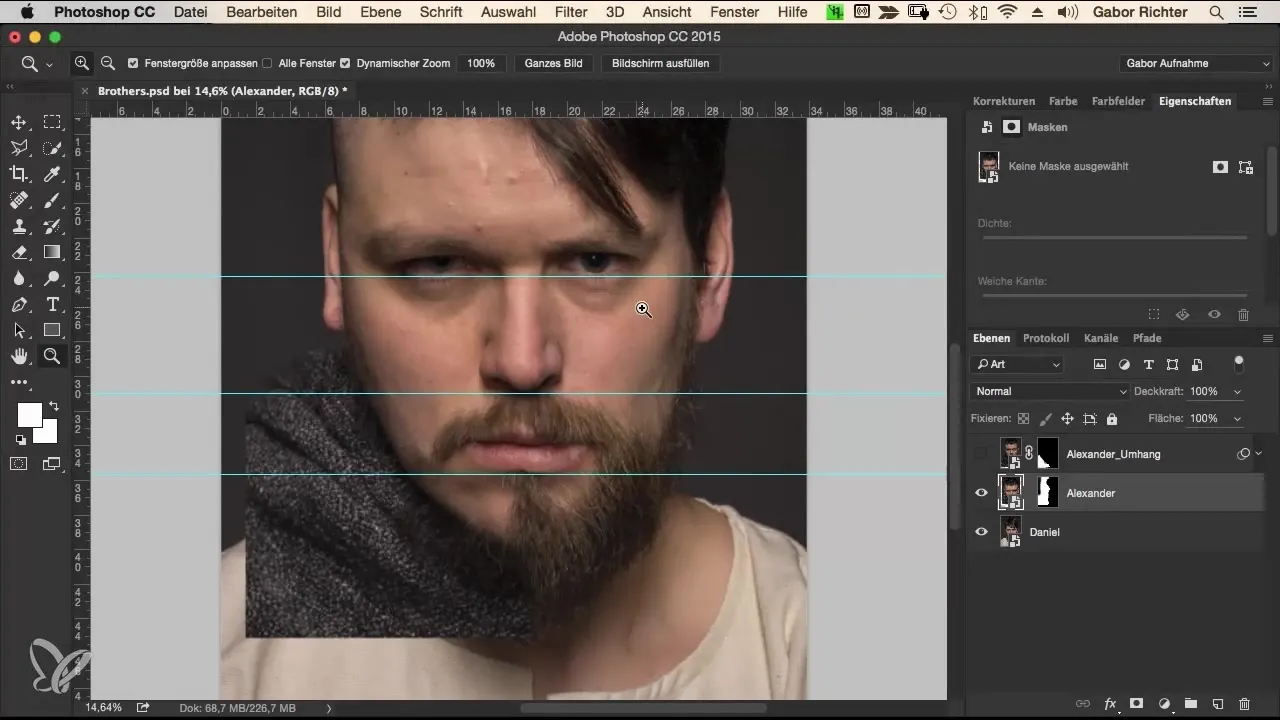Select the Crop tool
1280x720 pixels.
tap(19, 174)
